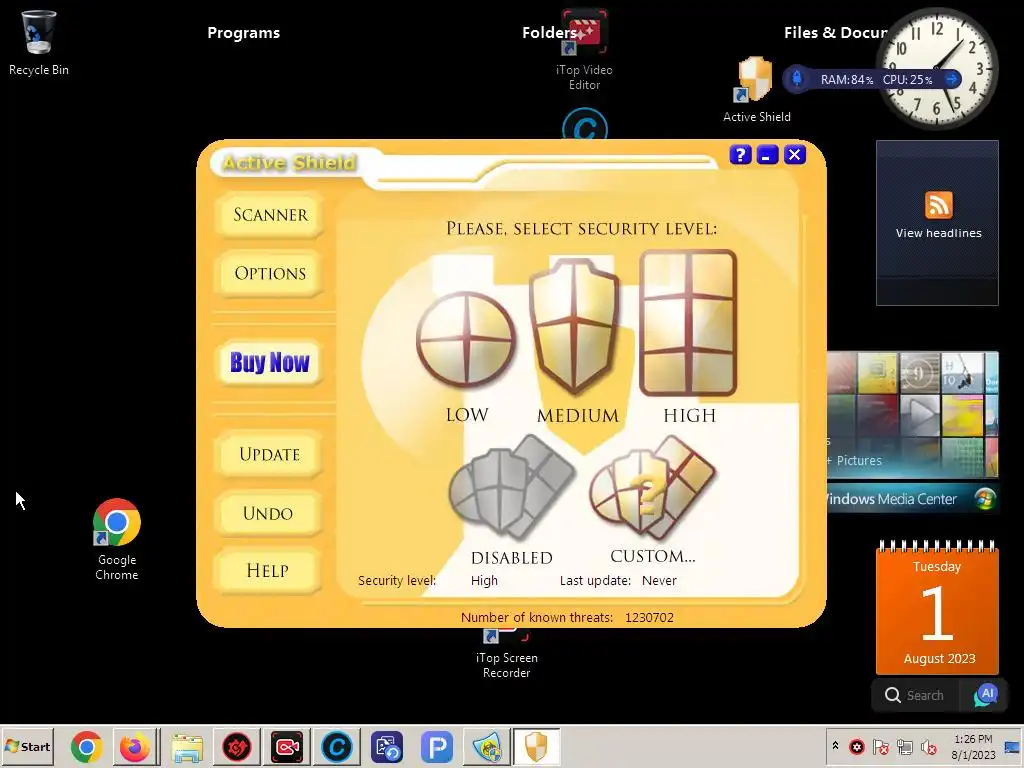Screen dimensions: 1024x768
Task: Click View headlines RSS feed icon
Action: 938,204
